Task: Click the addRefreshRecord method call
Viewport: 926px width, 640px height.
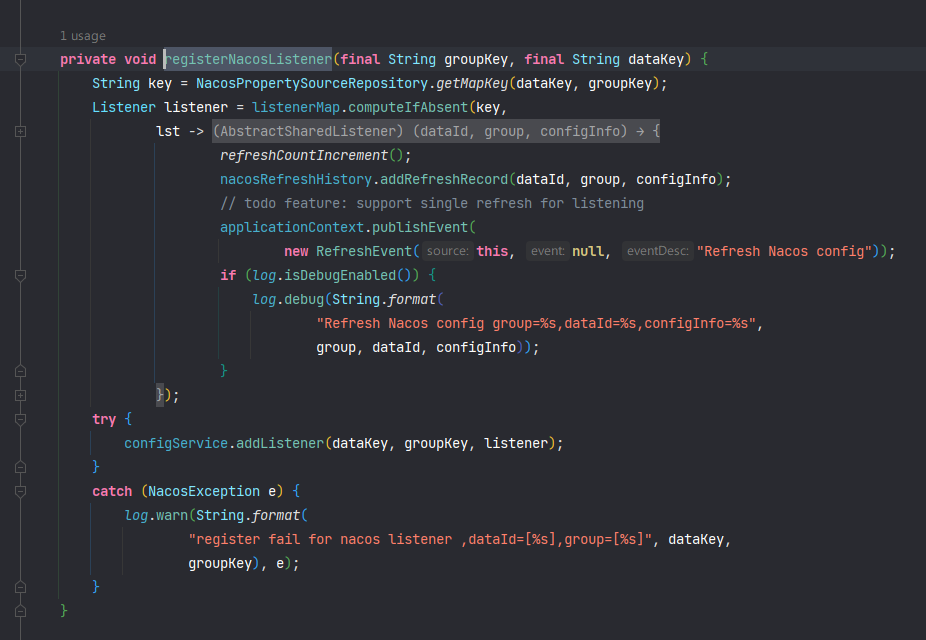Action: click(x=444, y=179)
